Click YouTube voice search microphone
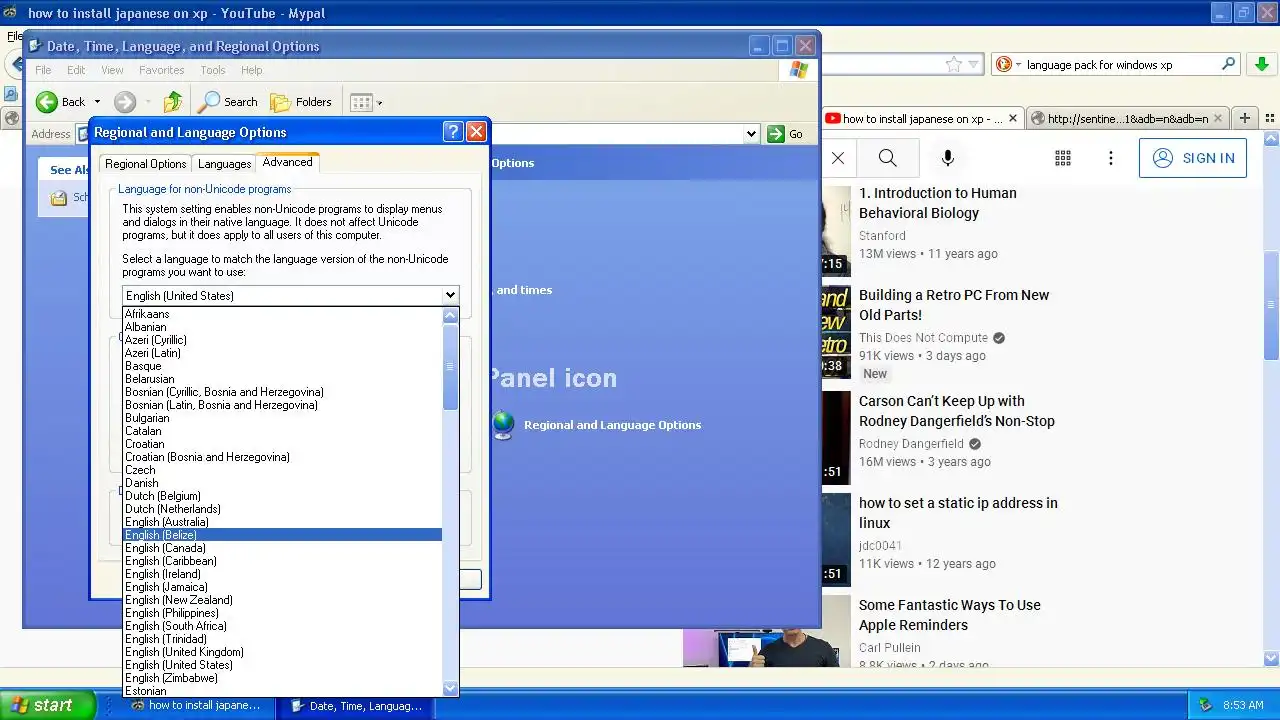This screenshot has height=720, width=1280. 948,158
